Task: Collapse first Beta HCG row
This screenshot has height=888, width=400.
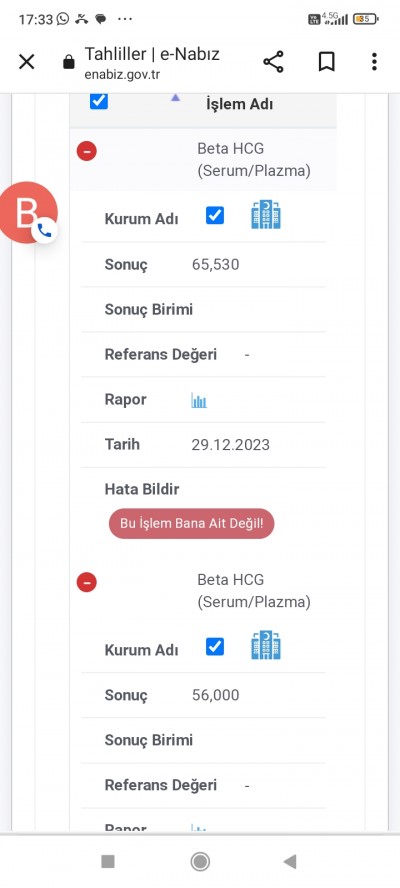Action: coord(87,151)
